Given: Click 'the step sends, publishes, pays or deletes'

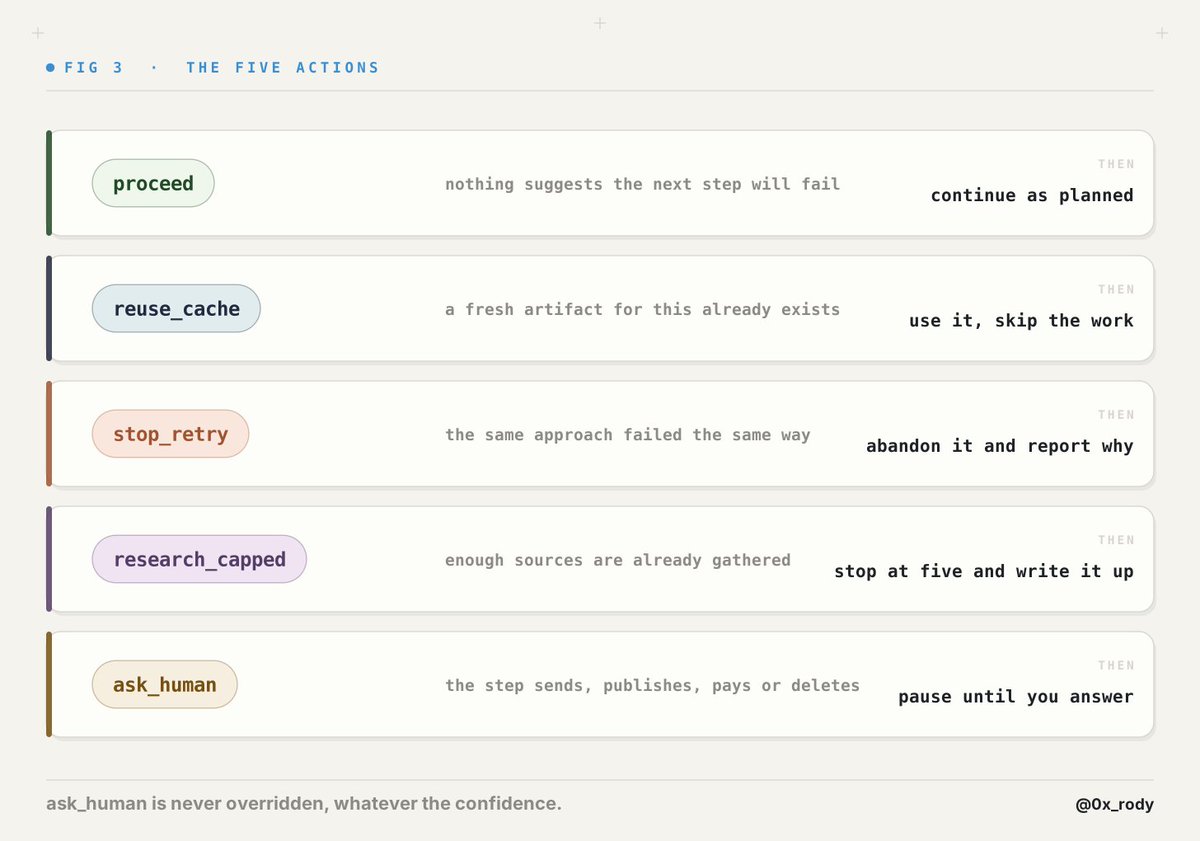Looking at the screenshot, I should [652, 685].
